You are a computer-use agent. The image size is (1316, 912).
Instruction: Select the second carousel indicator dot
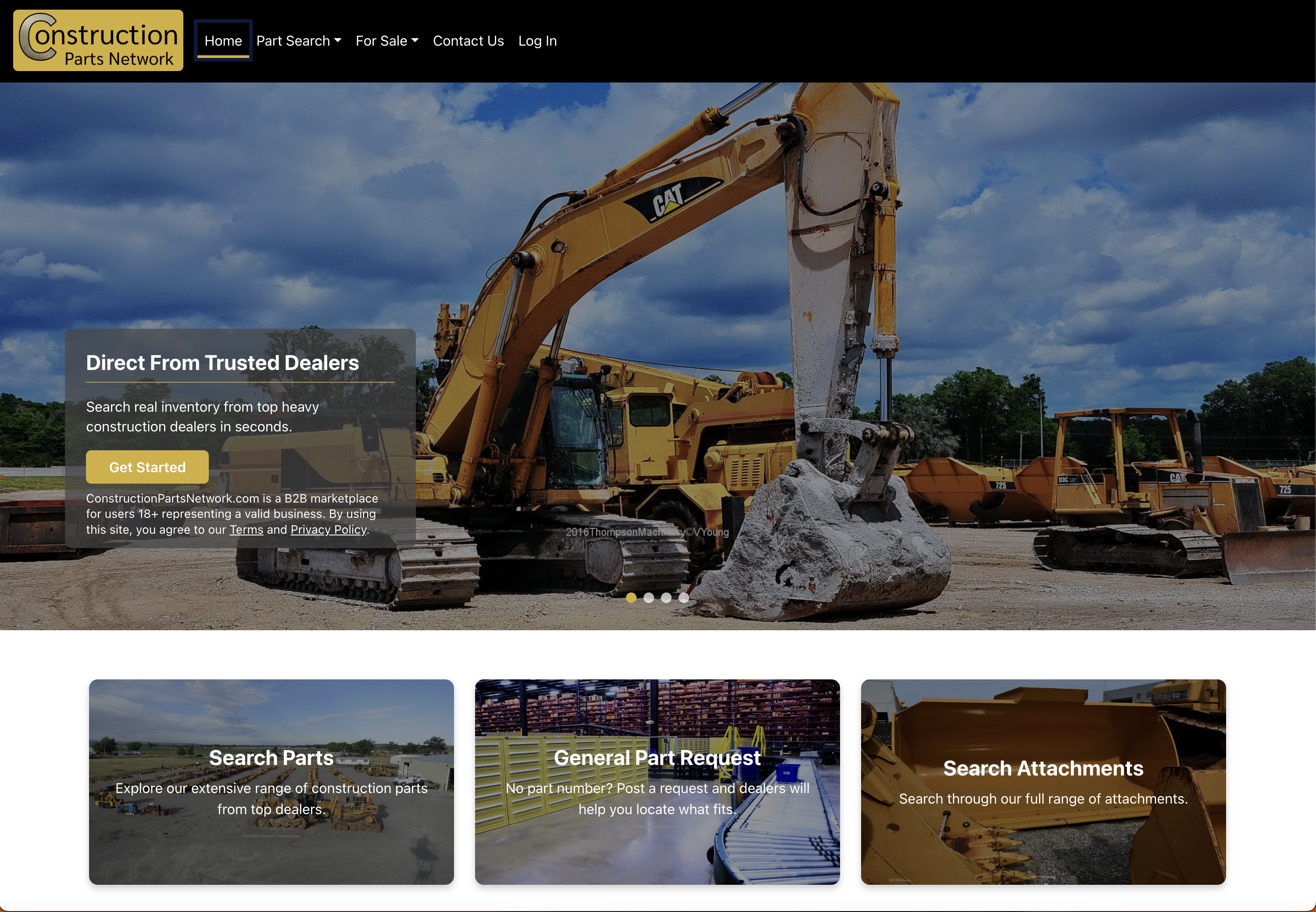[x=648, y=598]
